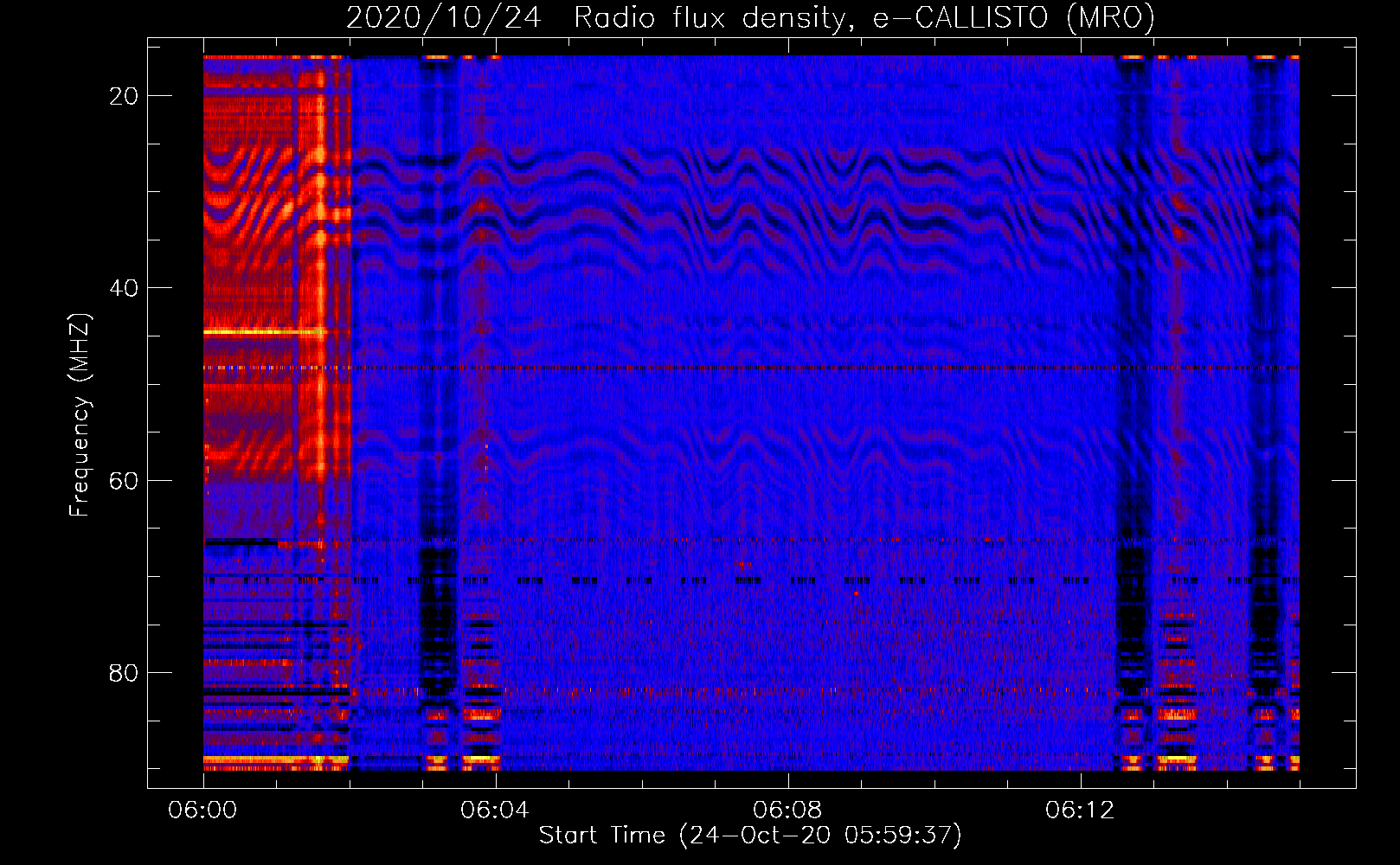Click the bright yellow emission line near 45 MHz
This screenshot has width=1400, height=865.
[266, 332]
